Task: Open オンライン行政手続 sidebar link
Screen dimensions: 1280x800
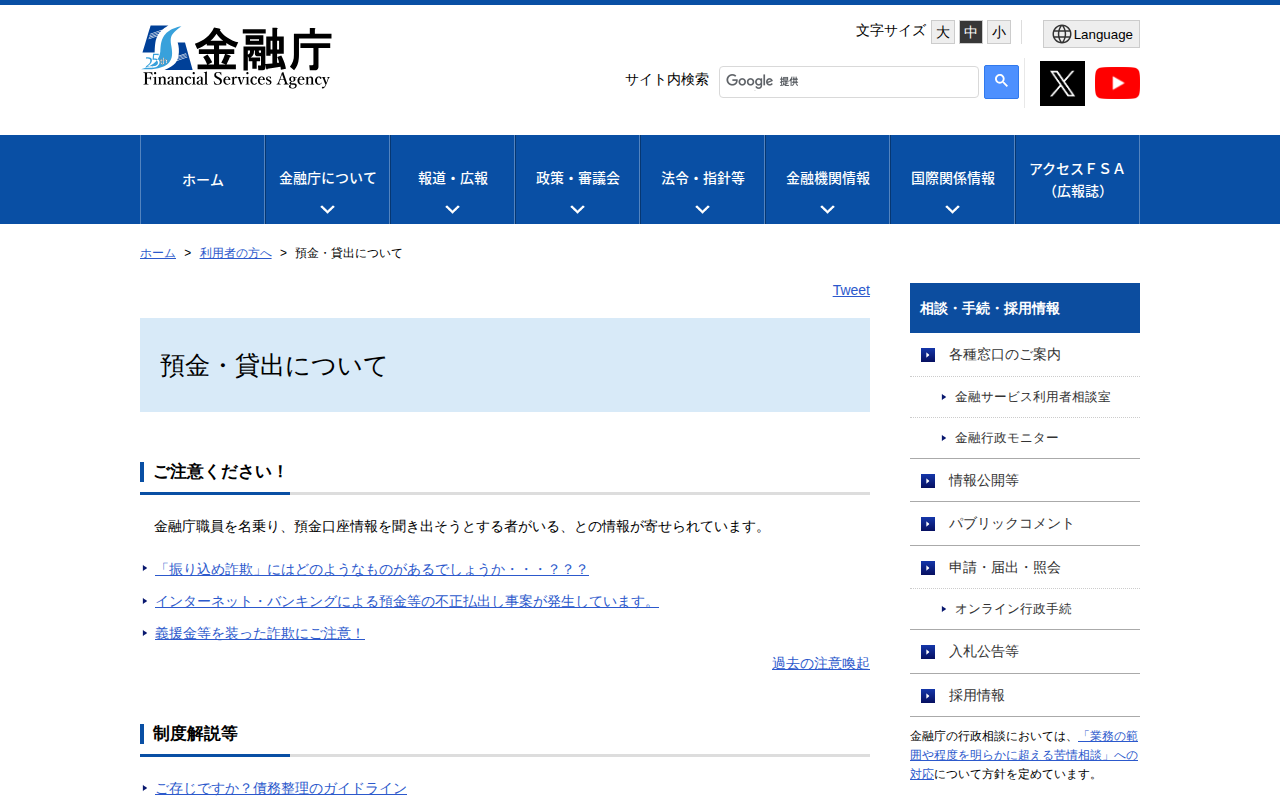Action: tap(1013, 609)
